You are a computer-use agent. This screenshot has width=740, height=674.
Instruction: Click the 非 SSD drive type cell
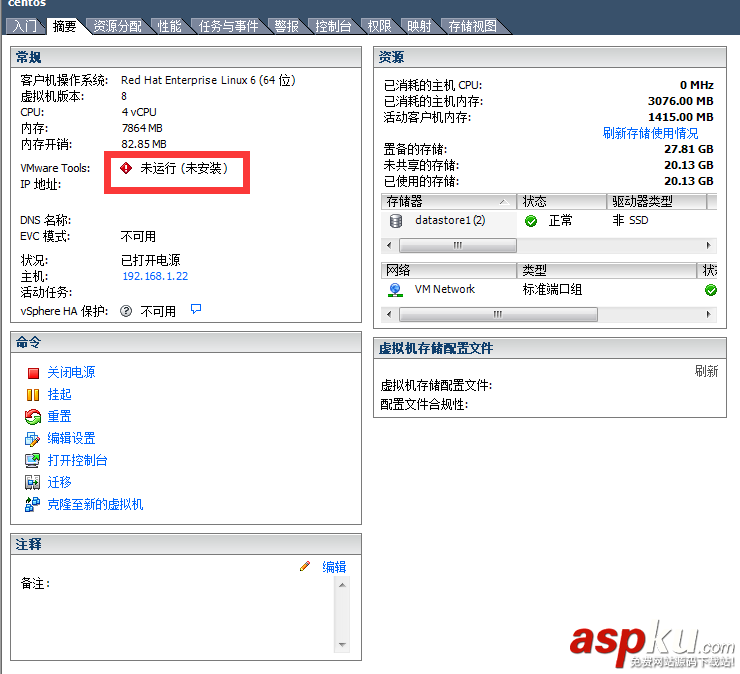pos(631,220)
